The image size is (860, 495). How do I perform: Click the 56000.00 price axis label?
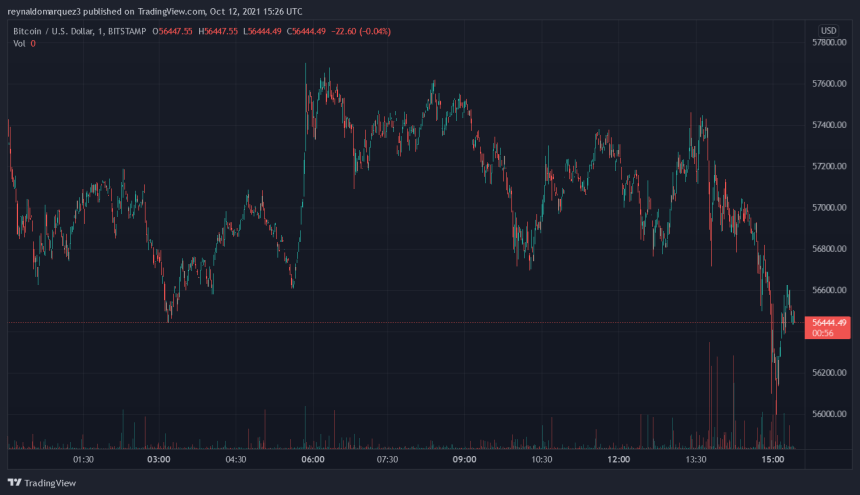[829, 414]
